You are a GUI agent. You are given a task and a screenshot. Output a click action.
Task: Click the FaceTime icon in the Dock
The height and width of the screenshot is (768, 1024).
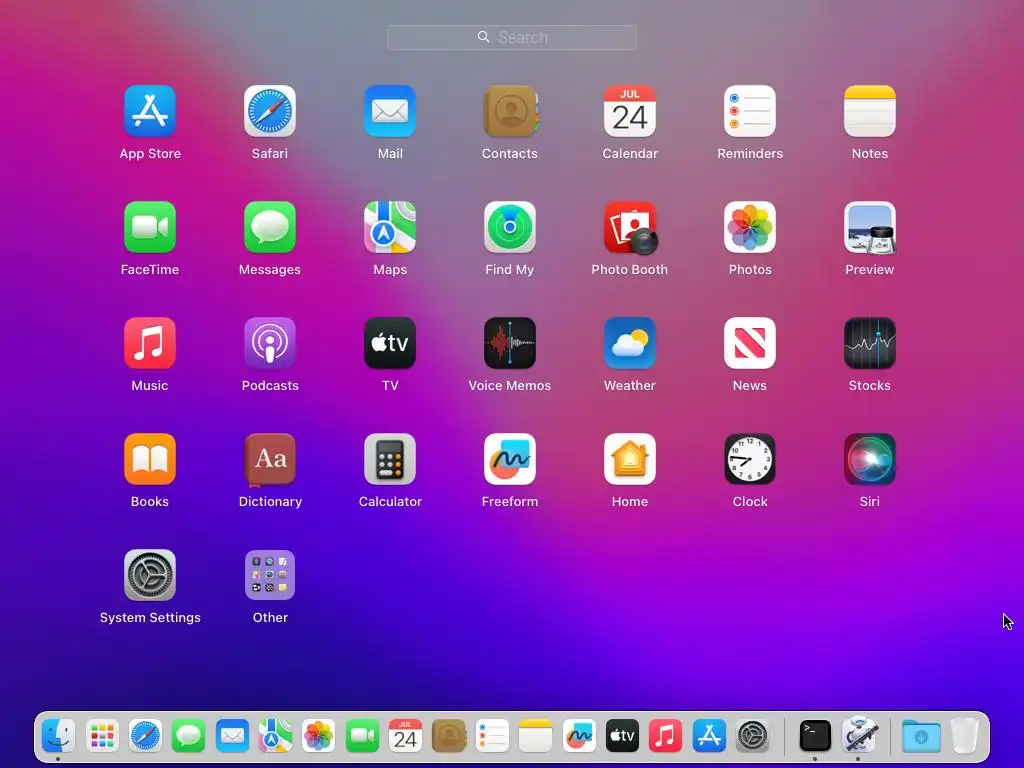[362, 736]
